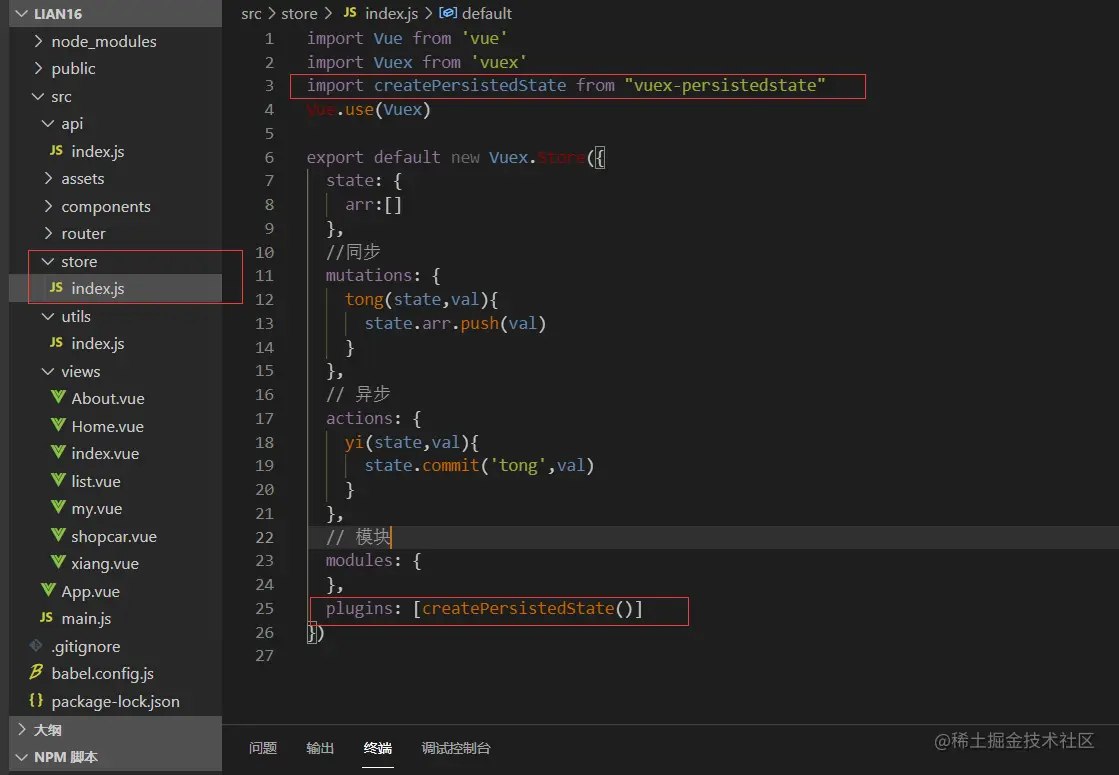The height and width of the screenshot is (775, 1119).
Task: Expand the public folder
Action: click(39, 69)
